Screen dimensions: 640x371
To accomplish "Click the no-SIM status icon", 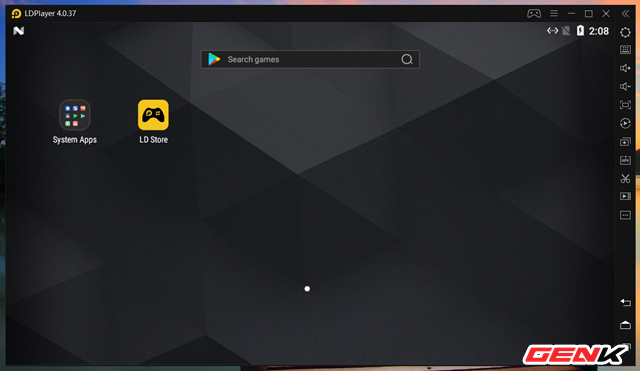I will point(566,31).
